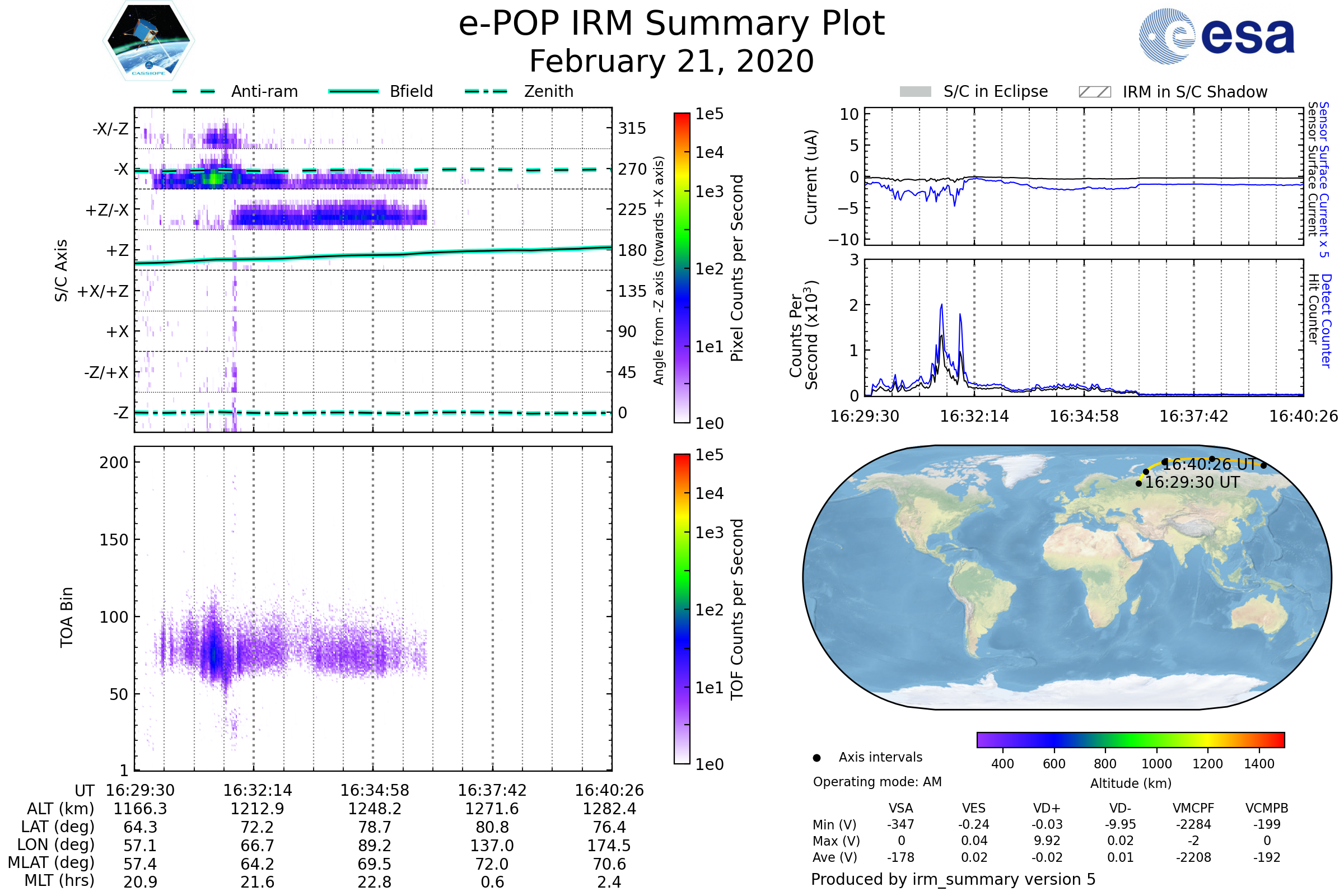Click the world map orbit track thumbnail
The height and width of the screenshot is (896, 1344).
point(1067,577)
